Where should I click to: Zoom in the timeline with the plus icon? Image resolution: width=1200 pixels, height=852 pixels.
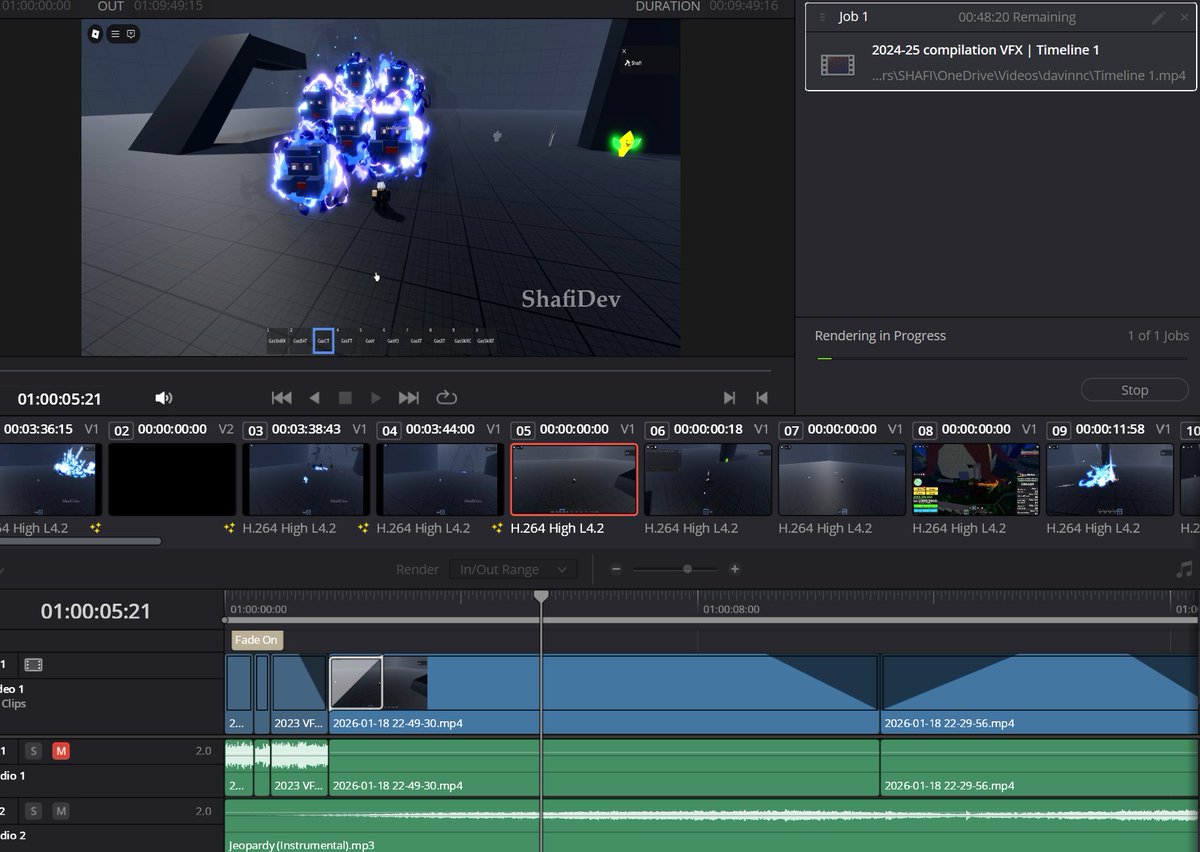[x=735, y=569]
